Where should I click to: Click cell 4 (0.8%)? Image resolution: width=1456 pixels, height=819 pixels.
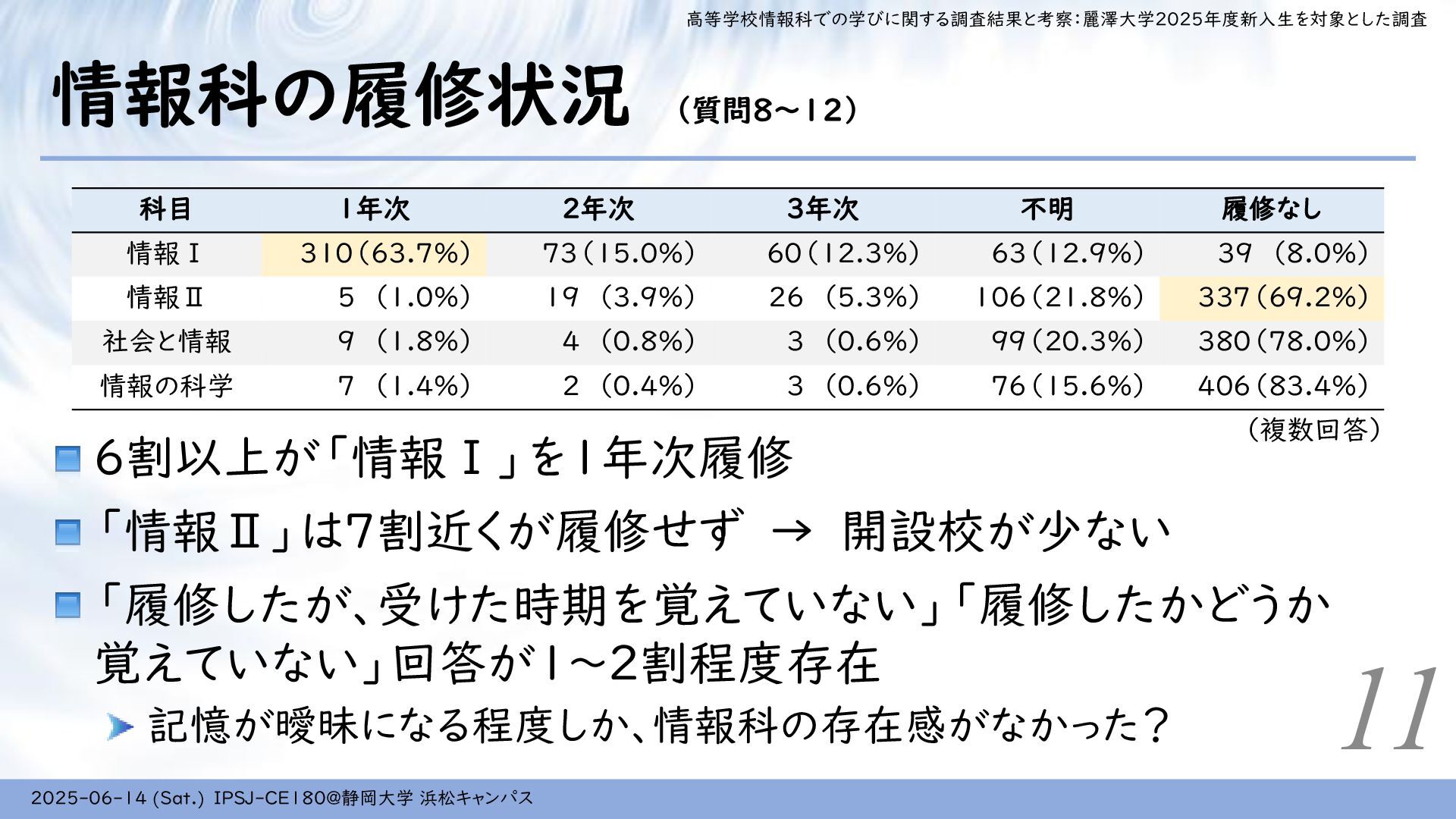(629, 341)
